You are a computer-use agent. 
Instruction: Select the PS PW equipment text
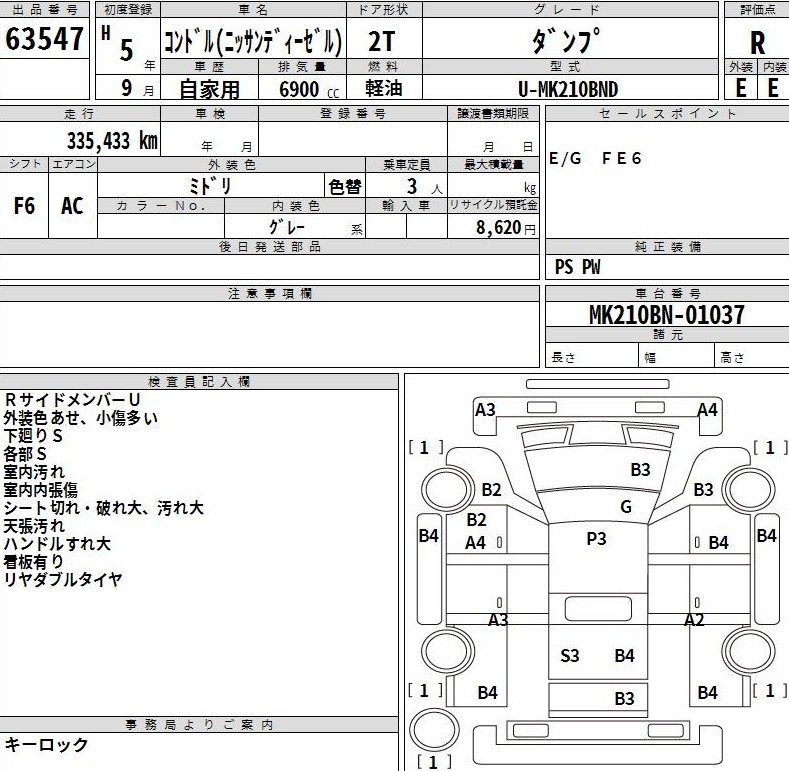click(x=578, y=267)
